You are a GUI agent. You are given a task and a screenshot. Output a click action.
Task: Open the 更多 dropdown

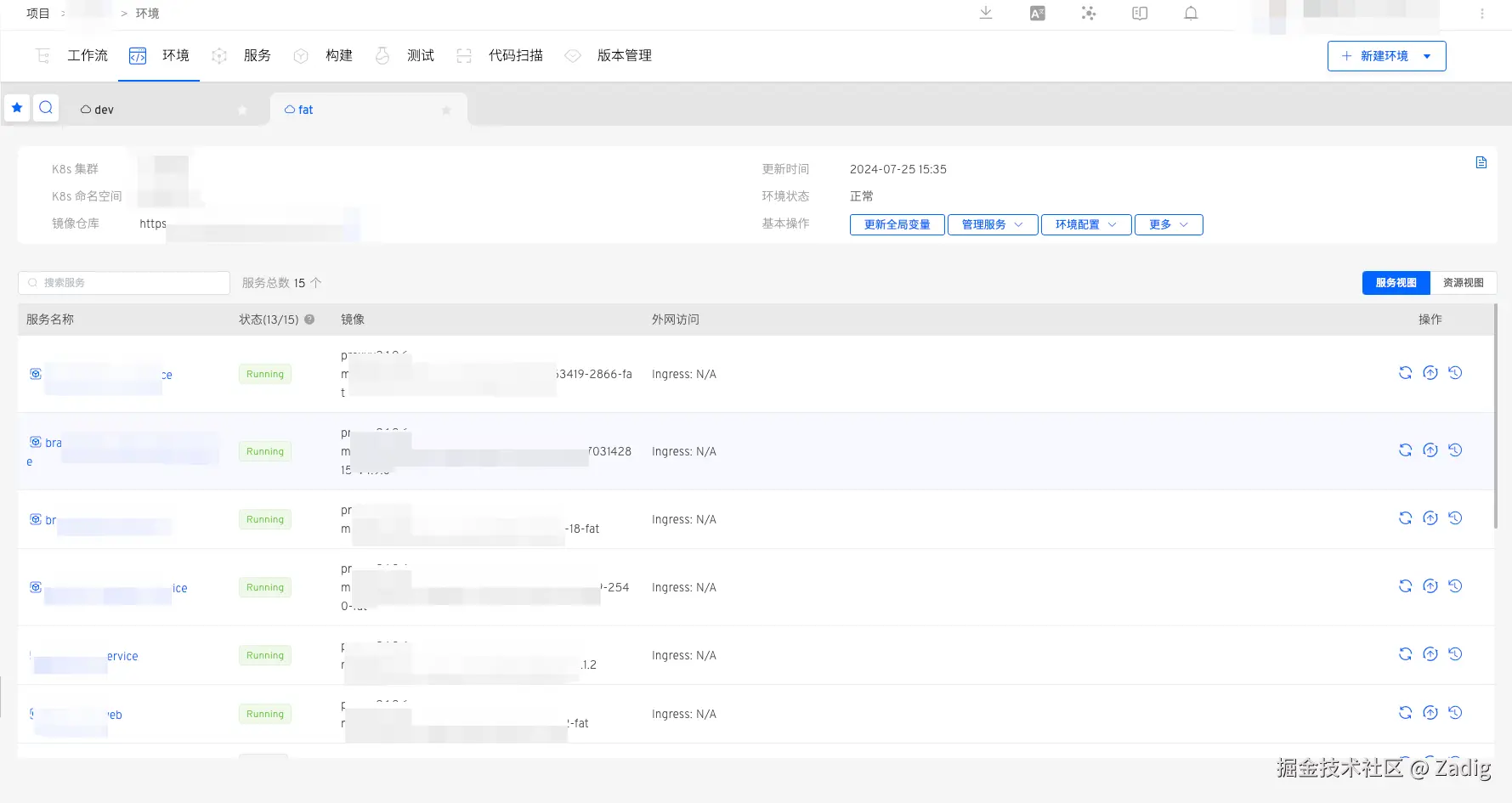1169,224
